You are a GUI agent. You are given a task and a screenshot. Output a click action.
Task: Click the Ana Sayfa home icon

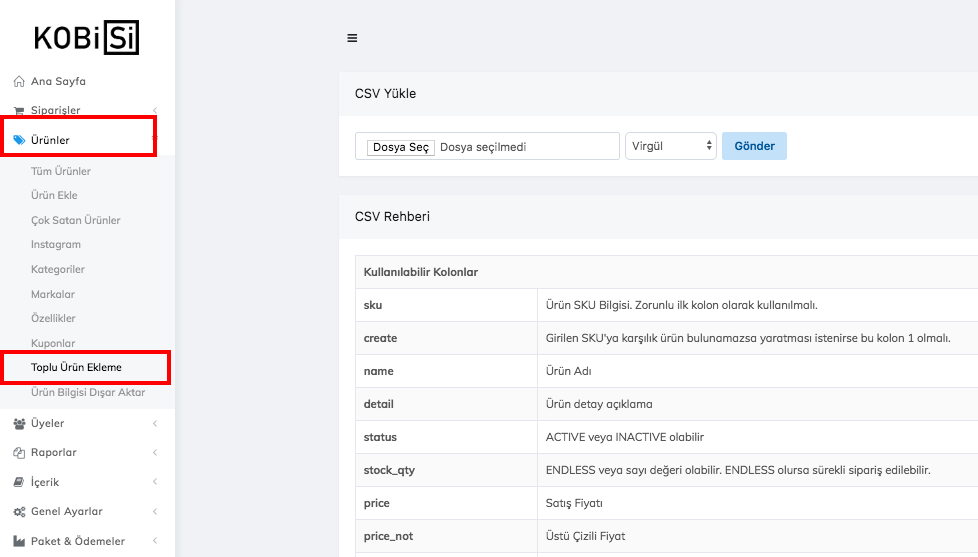point(19,81)
